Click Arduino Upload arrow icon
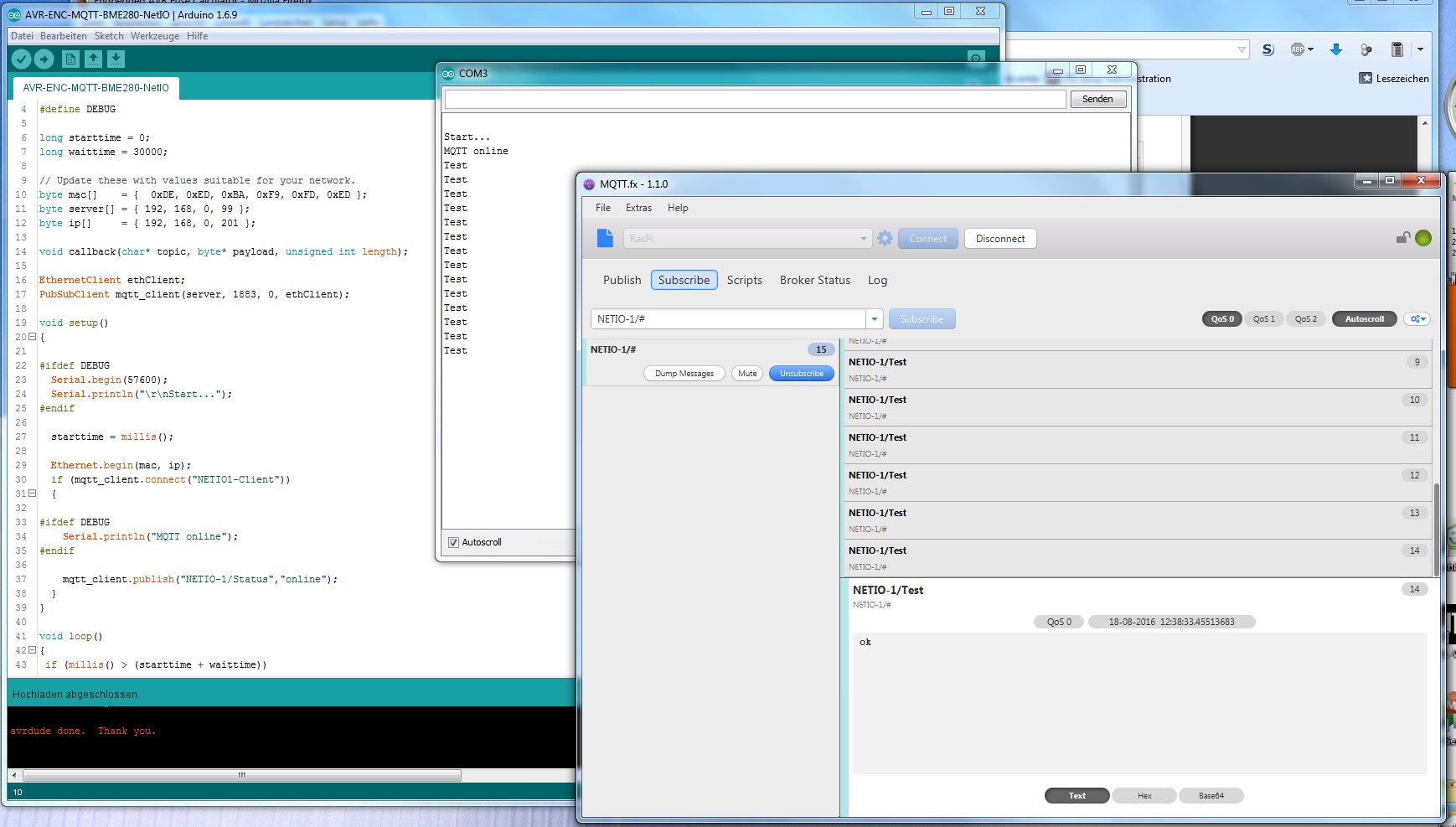Image resolution: width=1456 pixels, height=827 pixels. (44, 59)
